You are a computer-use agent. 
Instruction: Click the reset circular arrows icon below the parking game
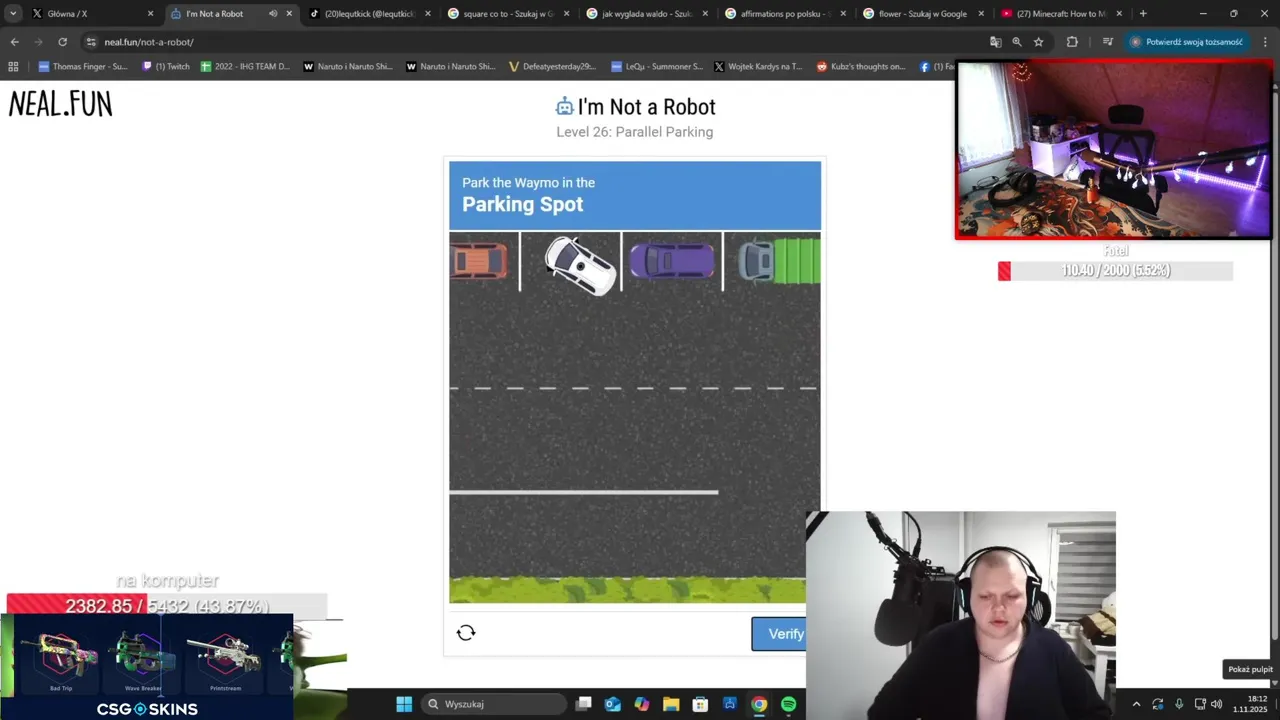[466, 633]
